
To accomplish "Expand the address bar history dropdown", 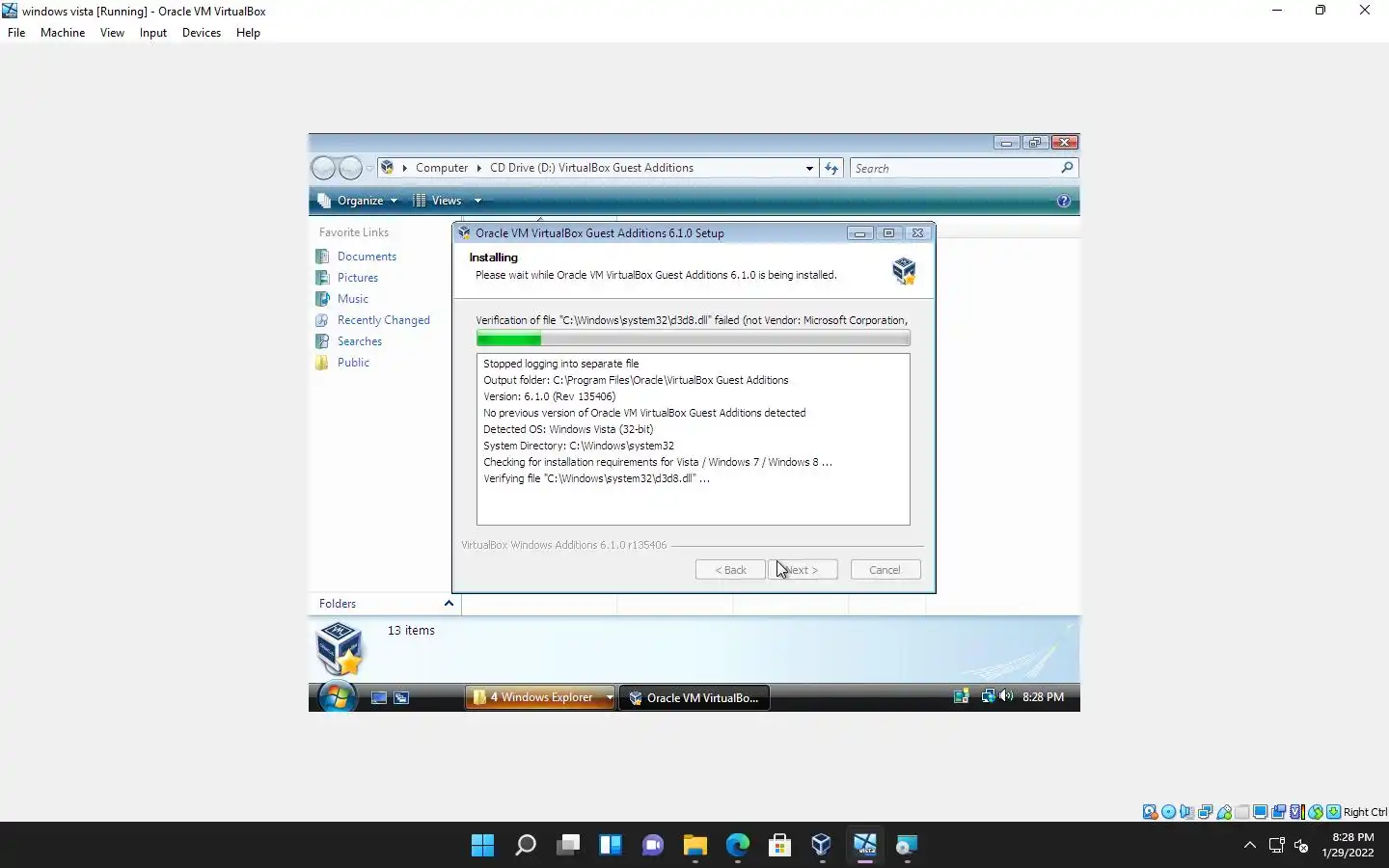I will pos(809,168).
